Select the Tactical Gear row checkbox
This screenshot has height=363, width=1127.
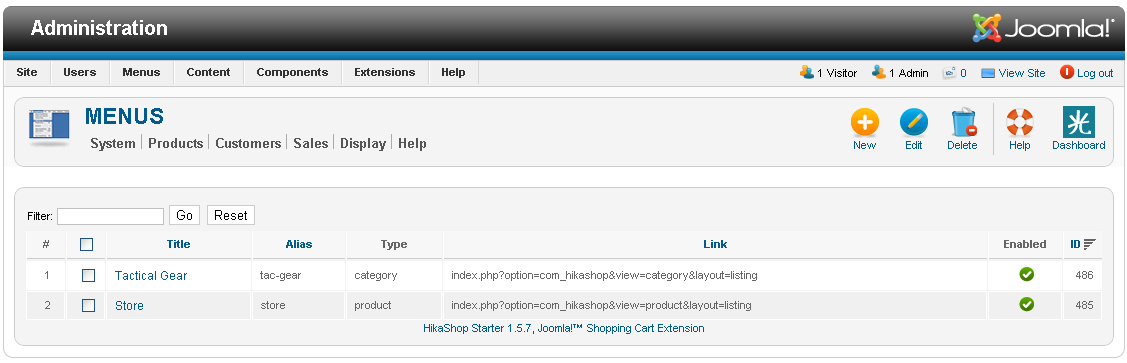click(88, 275)
